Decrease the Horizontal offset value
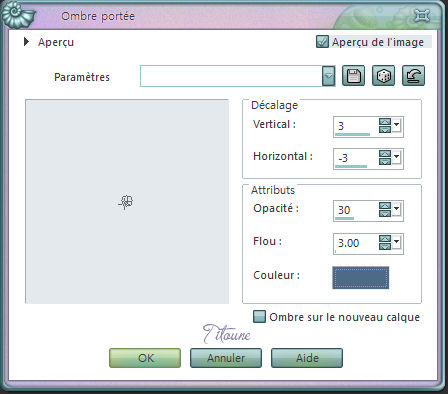The height and width of the screenshot is (394, 448). (x=385, y=161)
